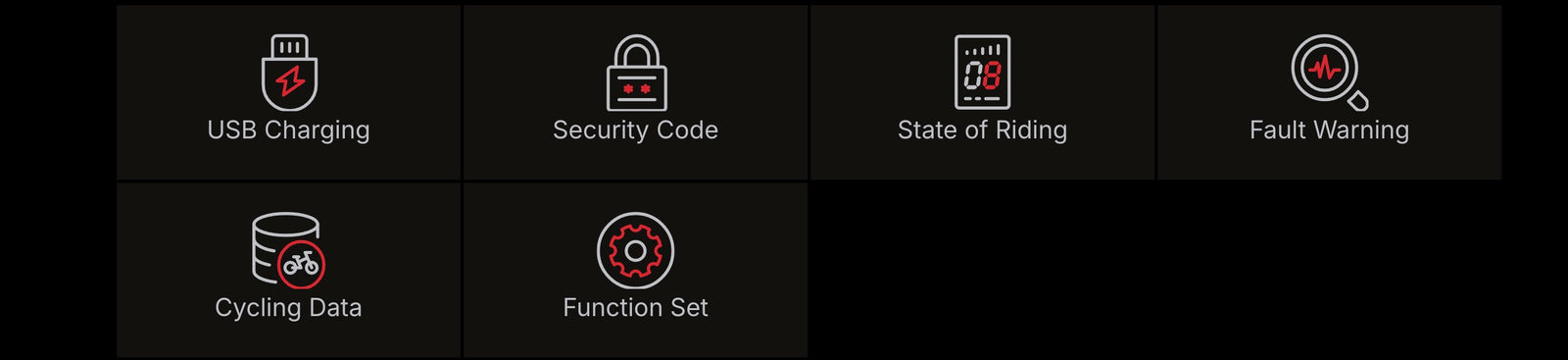Click the Cycling Data database icon

[289, 250]
